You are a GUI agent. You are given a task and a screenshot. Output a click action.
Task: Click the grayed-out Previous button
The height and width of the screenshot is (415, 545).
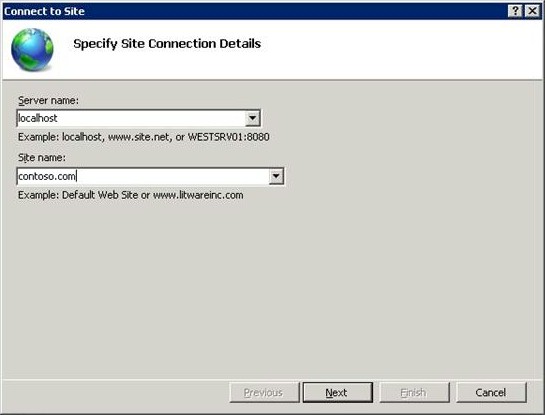click(264, 392)
